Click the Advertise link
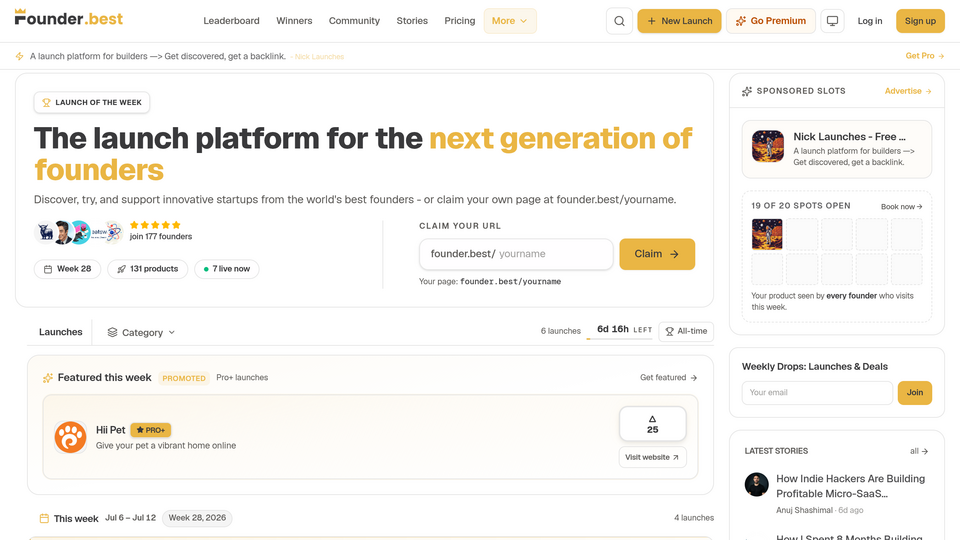This screenshot has width=960, height=540. pos(908,91)
